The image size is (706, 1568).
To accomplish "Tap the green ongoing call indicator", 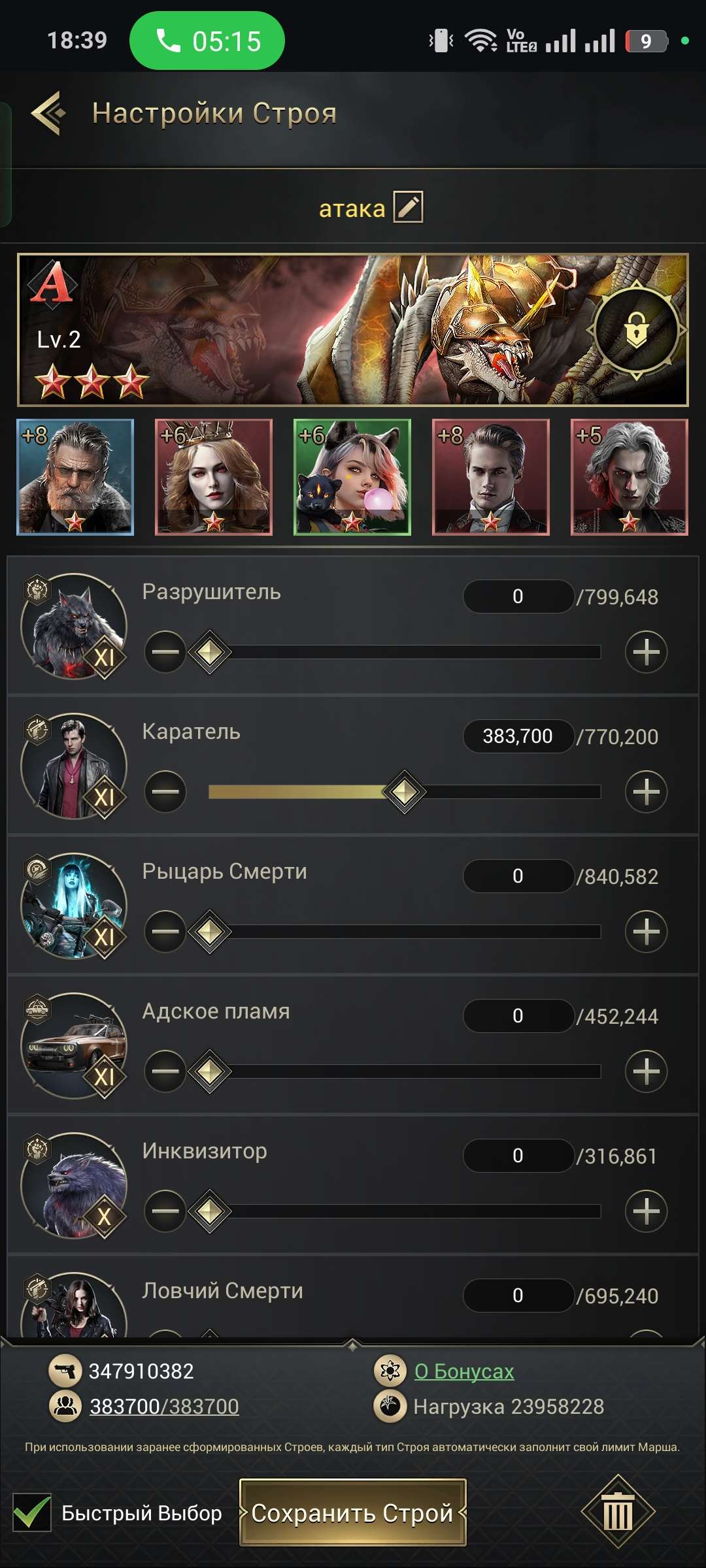I will click(x=207, y=41).
